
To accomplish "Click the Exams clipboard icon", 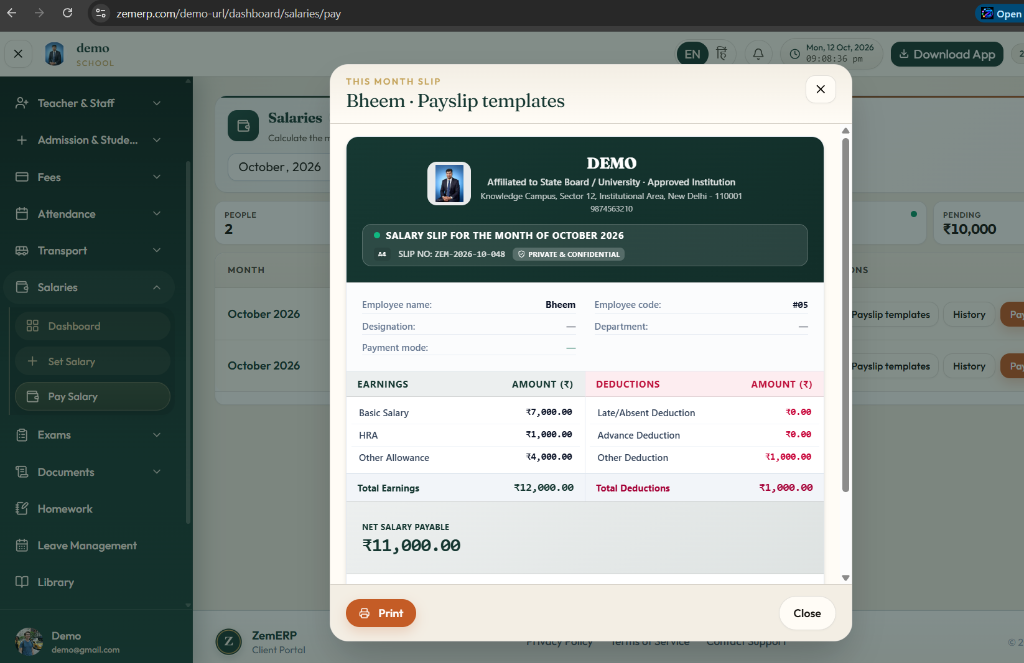I will coord(22,435).
